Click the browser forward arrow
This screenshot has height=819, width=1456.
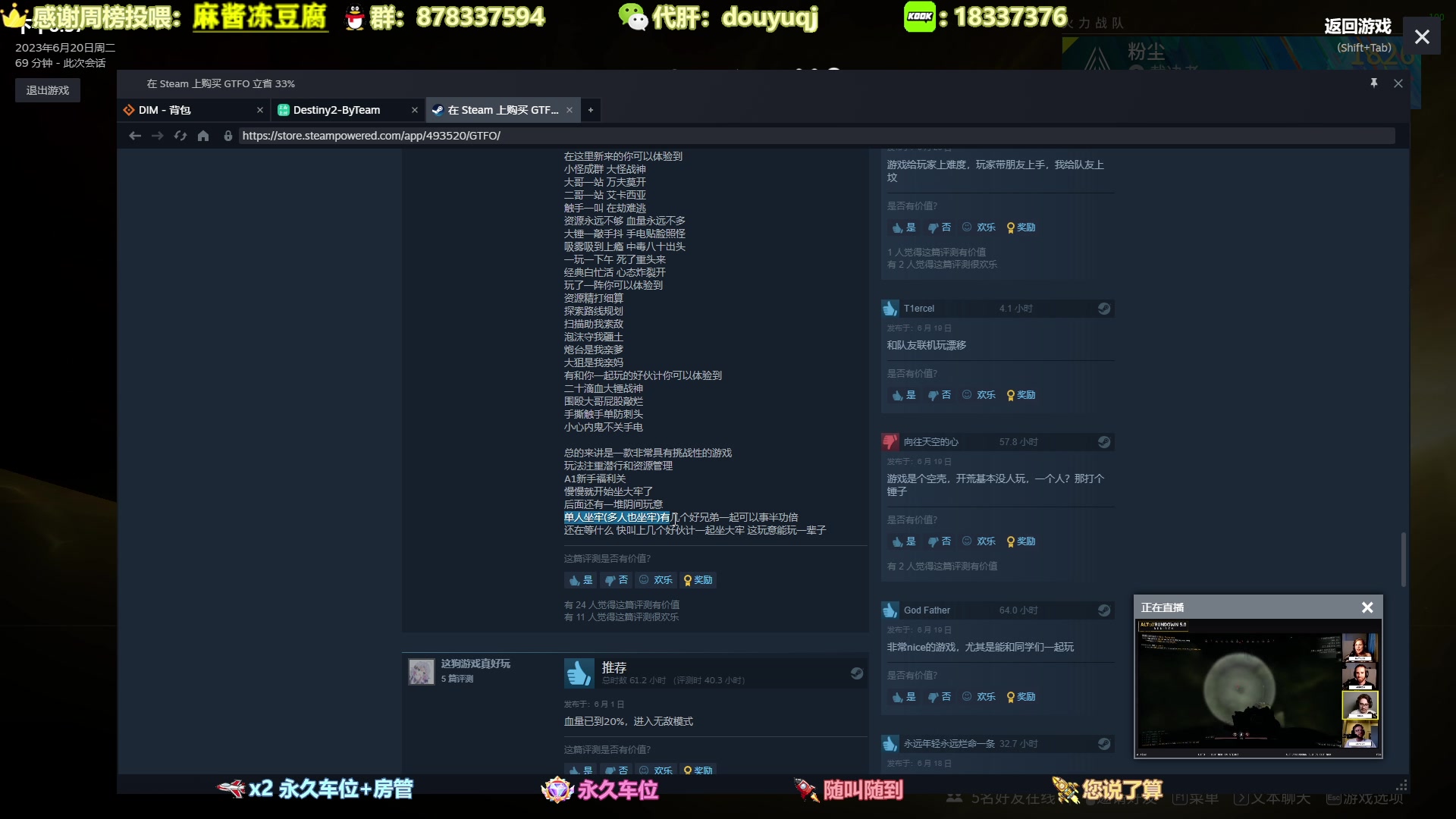click(x=158, y=136)
